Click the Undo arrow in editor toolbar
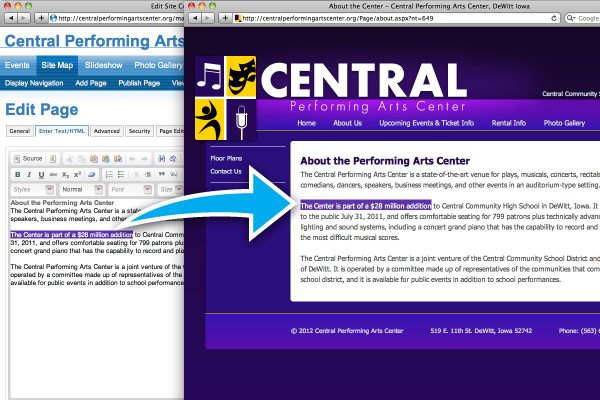This screenshot has width=600, height=400. coord(132,158)
